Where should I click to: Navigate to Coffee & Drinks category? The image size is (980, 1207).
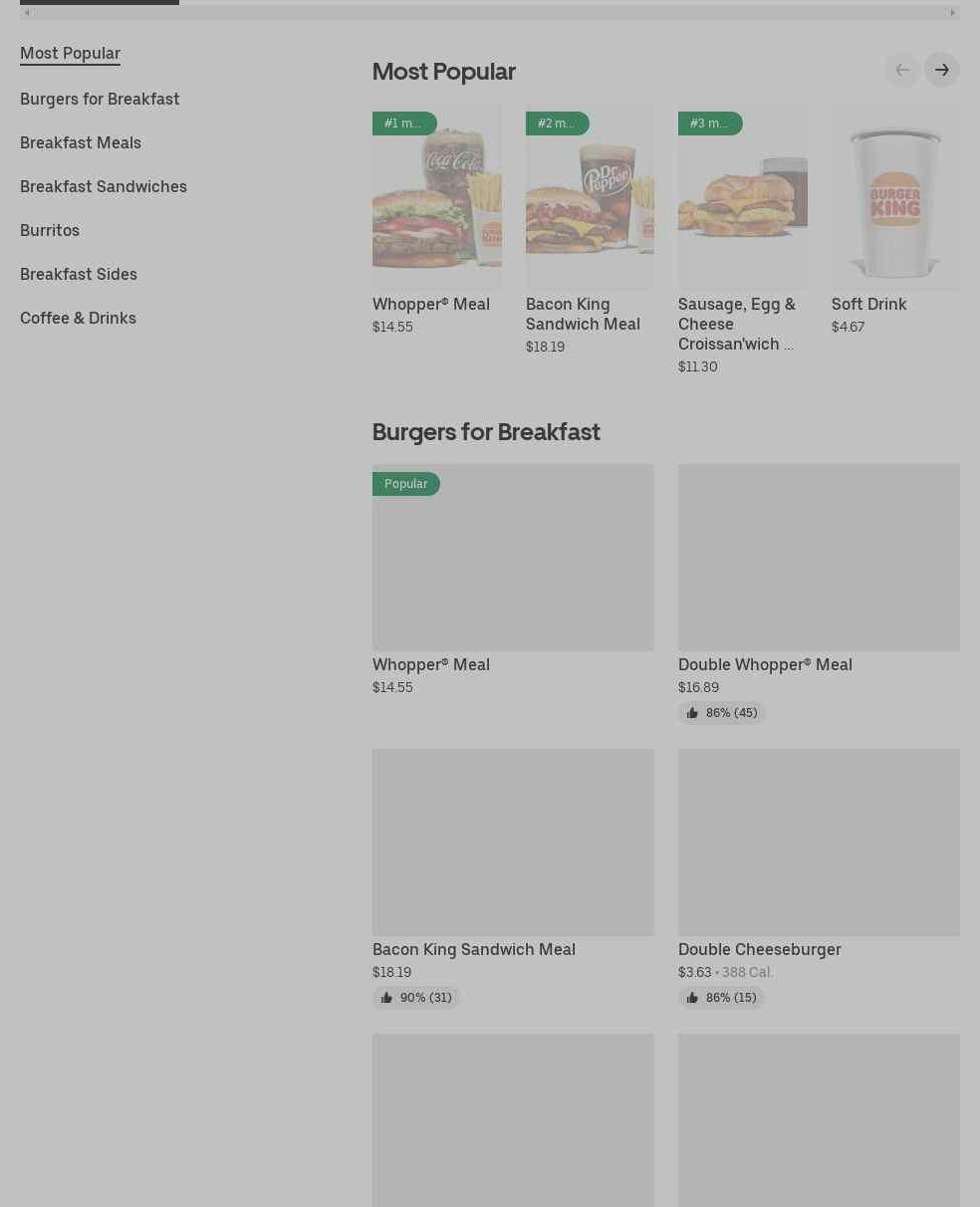click(x=78, y=318)
